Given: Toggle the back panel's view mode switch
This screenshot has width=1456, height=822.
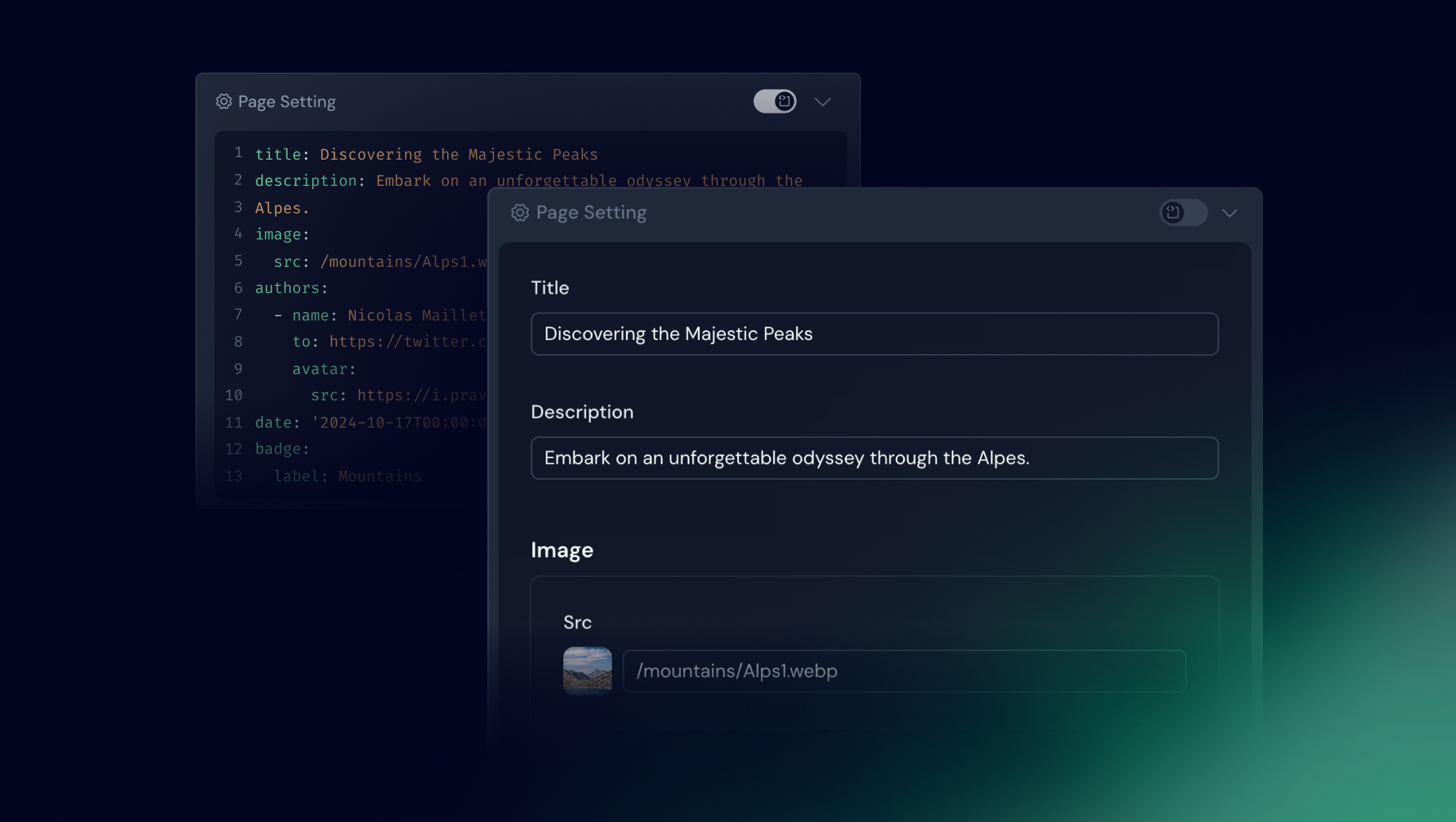Looking at the screenshot, I should (x=774, y=101).
